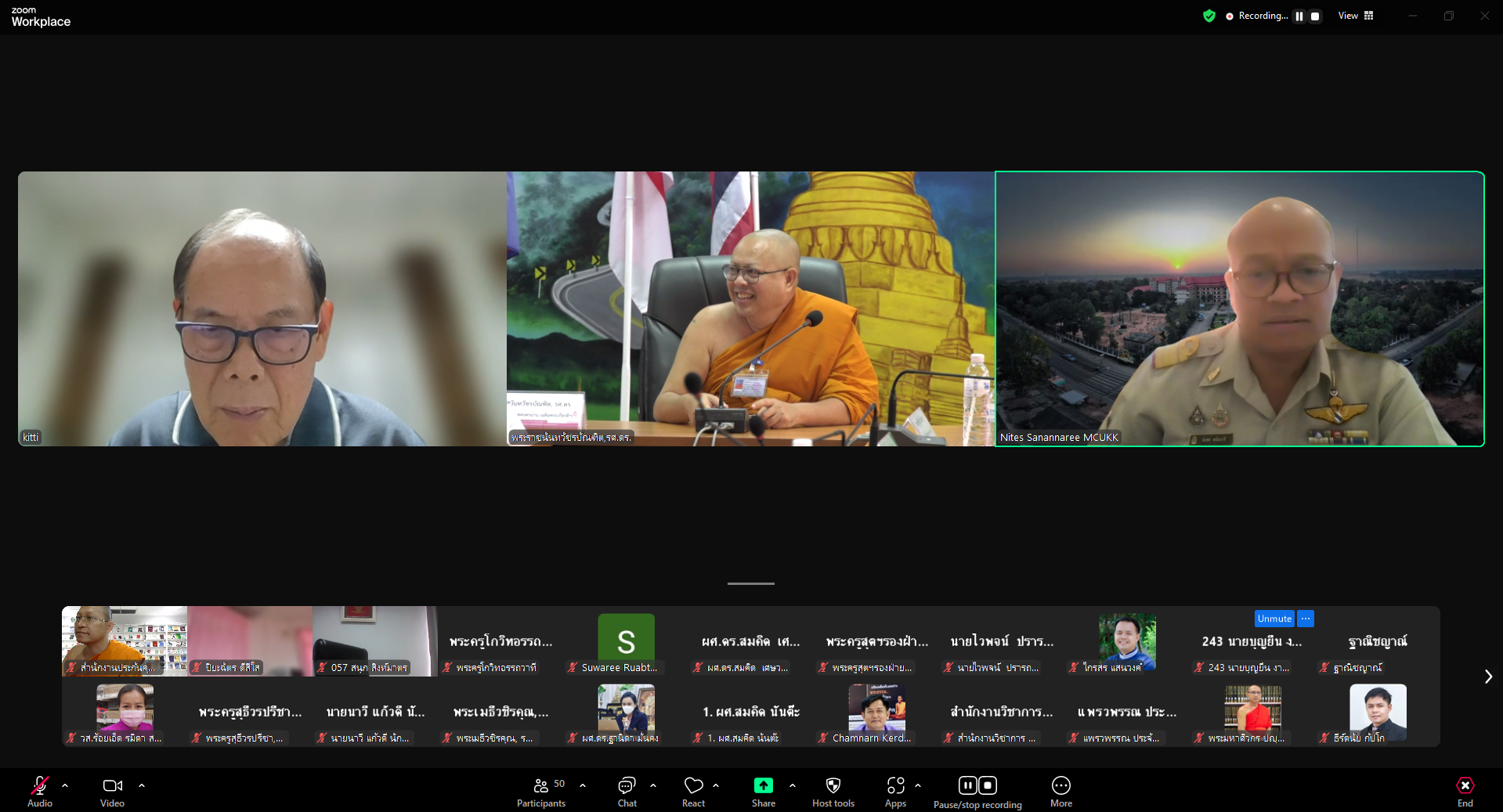The image size is (1503, 812).
Task: Open the Chat panel
Action: [627, 785]
